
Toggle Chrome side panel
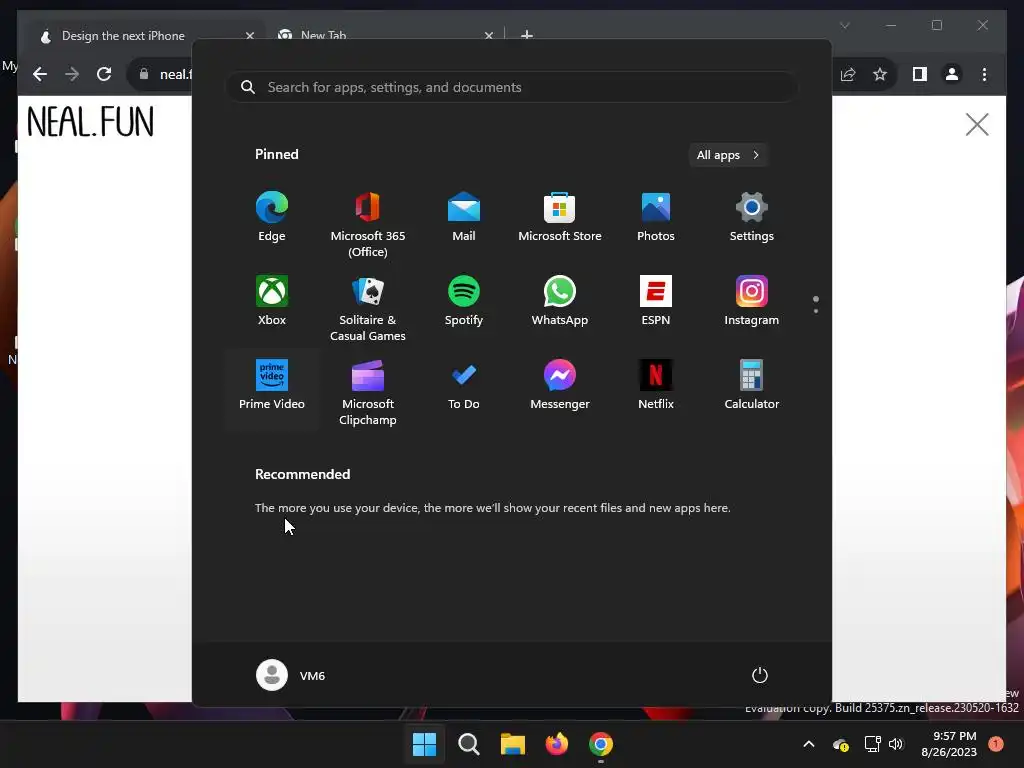click(920, 74)
